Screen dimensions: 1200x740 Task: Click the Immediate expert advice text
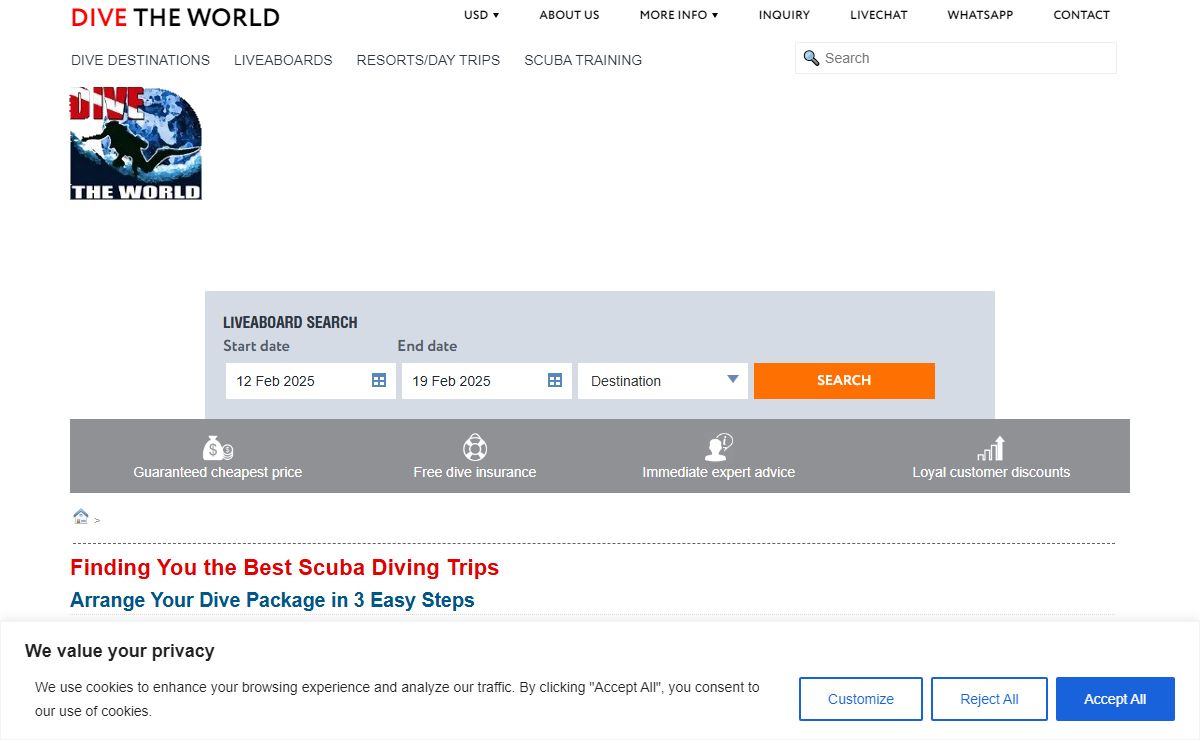pos(719,472)
